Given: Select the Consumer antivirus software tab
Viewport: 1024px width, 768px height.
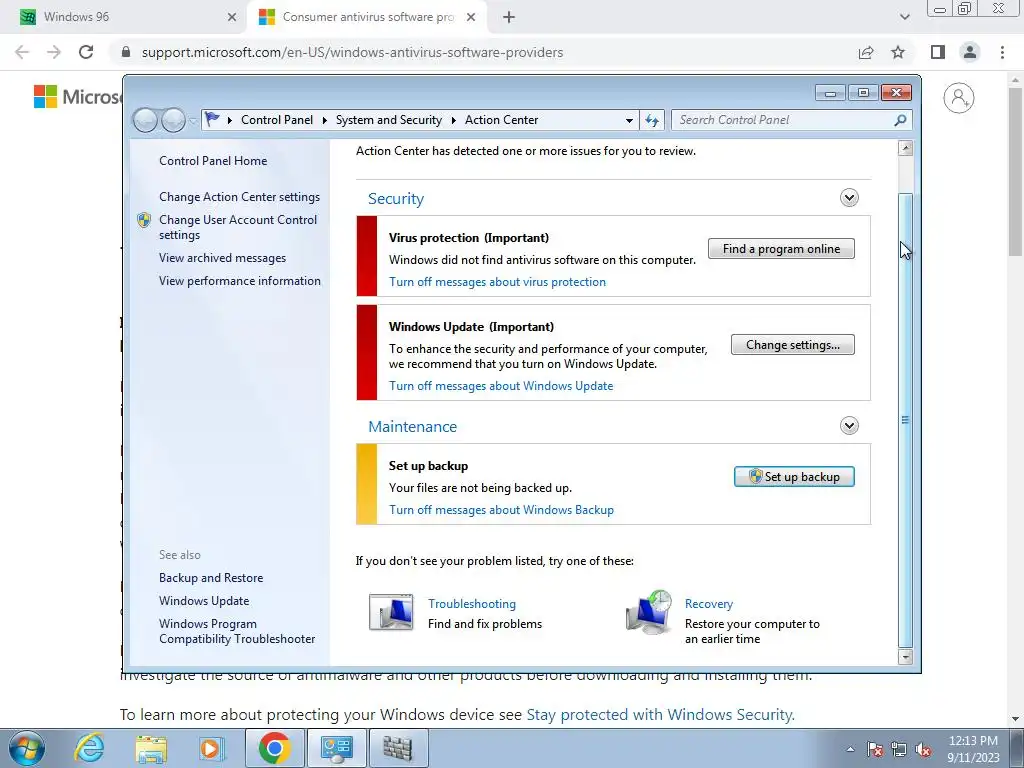Looking at the screenshot, I should (367, 17).
